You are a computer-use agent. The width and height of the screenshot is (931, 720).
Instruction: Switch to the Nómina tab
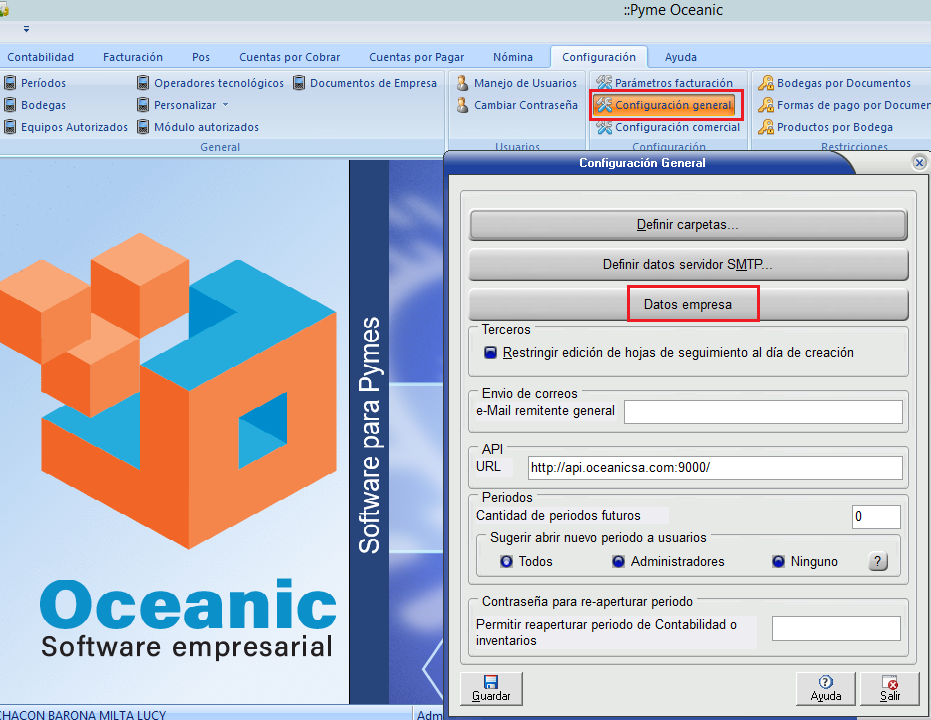point(512,57)
